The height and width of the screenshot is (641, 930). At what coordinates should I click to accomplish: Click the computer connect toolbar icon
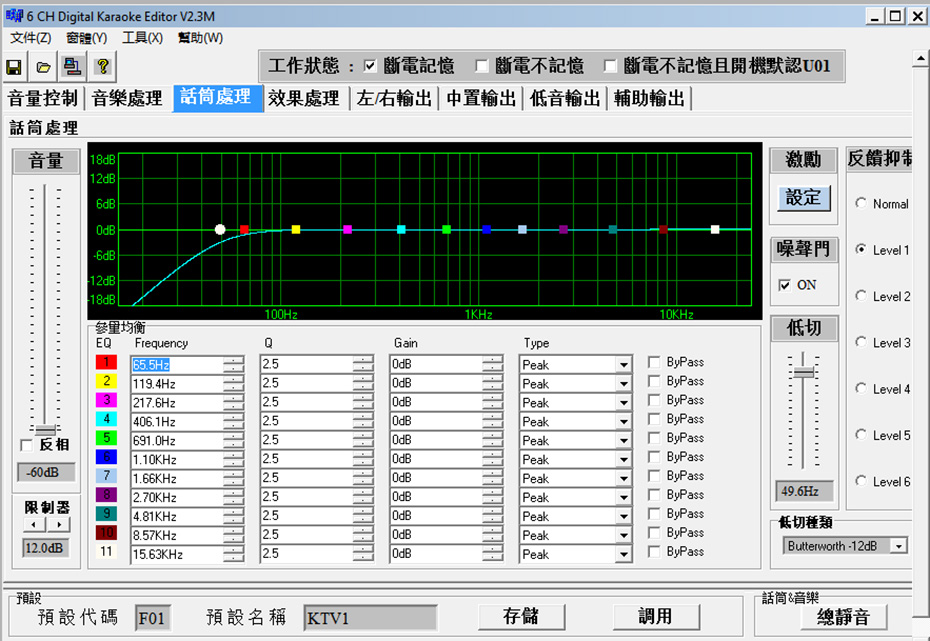(x=72, y=66)
